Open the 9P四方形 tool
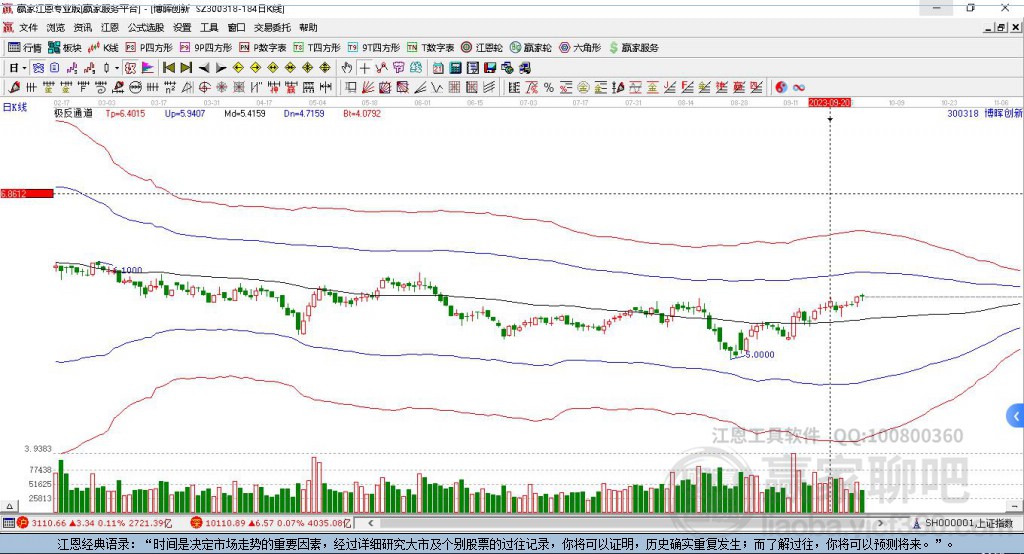The width and height of the screenshot is (1024, 554). coord(206,48)
